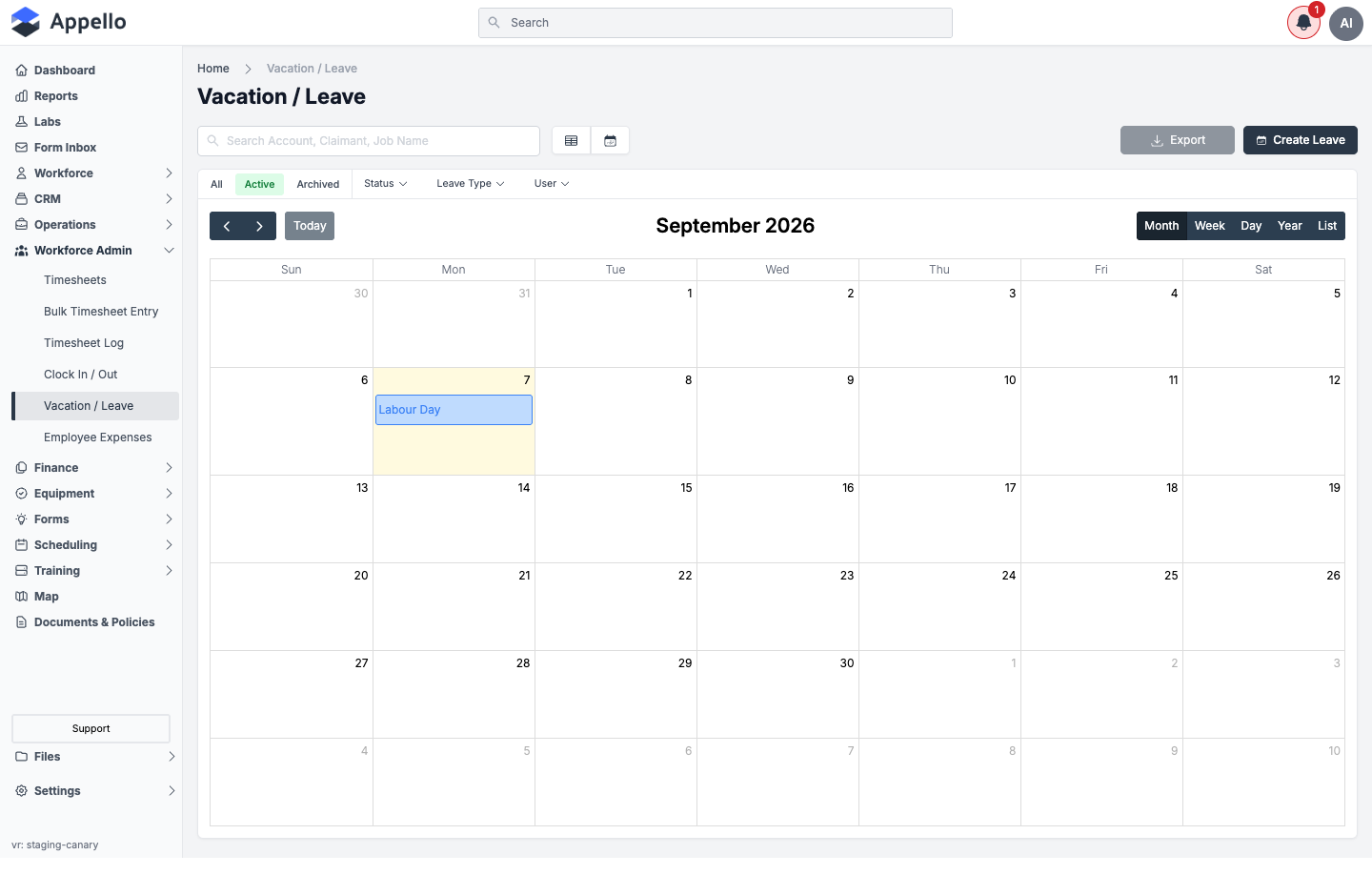Select September 15 day cell
This screenshot has height=875, width=1372.
tap(615, 519)
